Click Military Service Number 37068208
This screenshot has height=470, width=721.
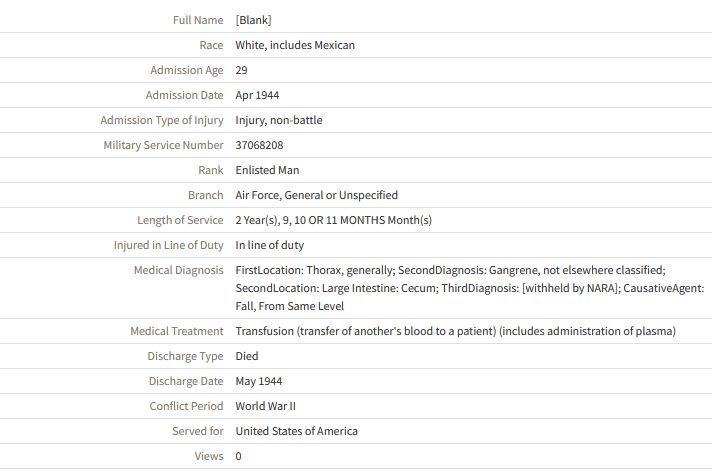click(259, 145)
